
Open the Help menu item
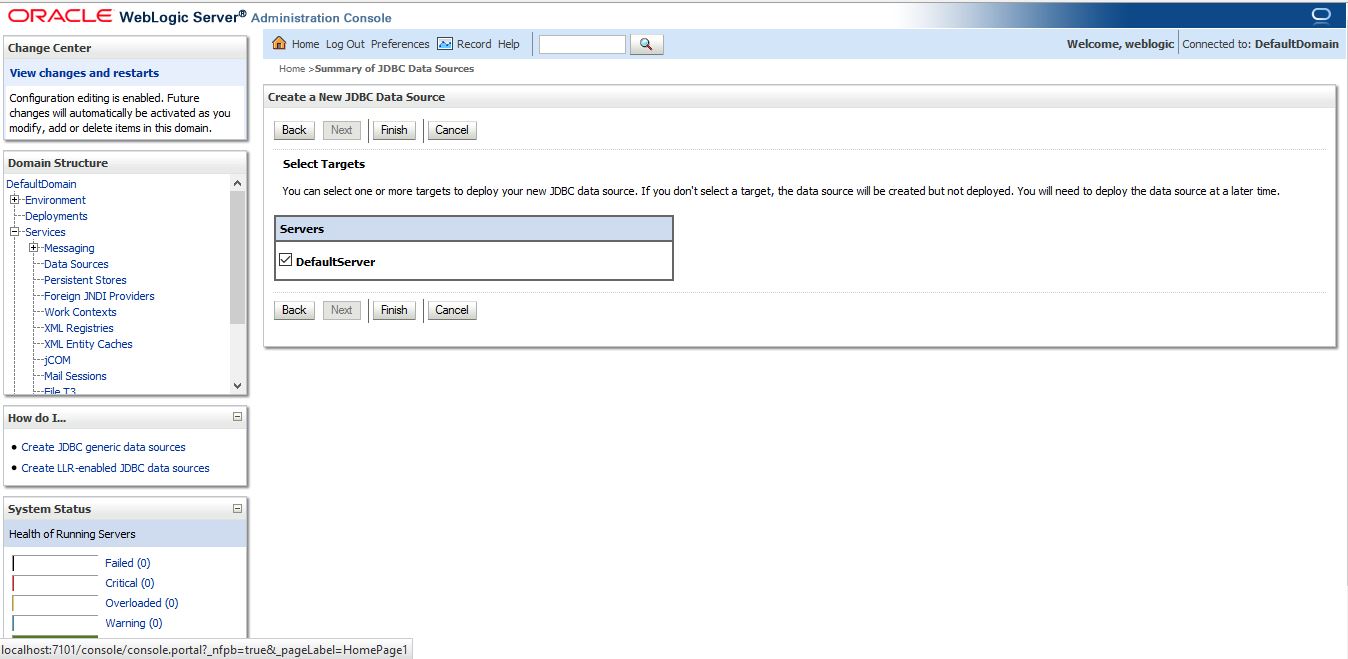pyautogui.click(x=509, y=44)
